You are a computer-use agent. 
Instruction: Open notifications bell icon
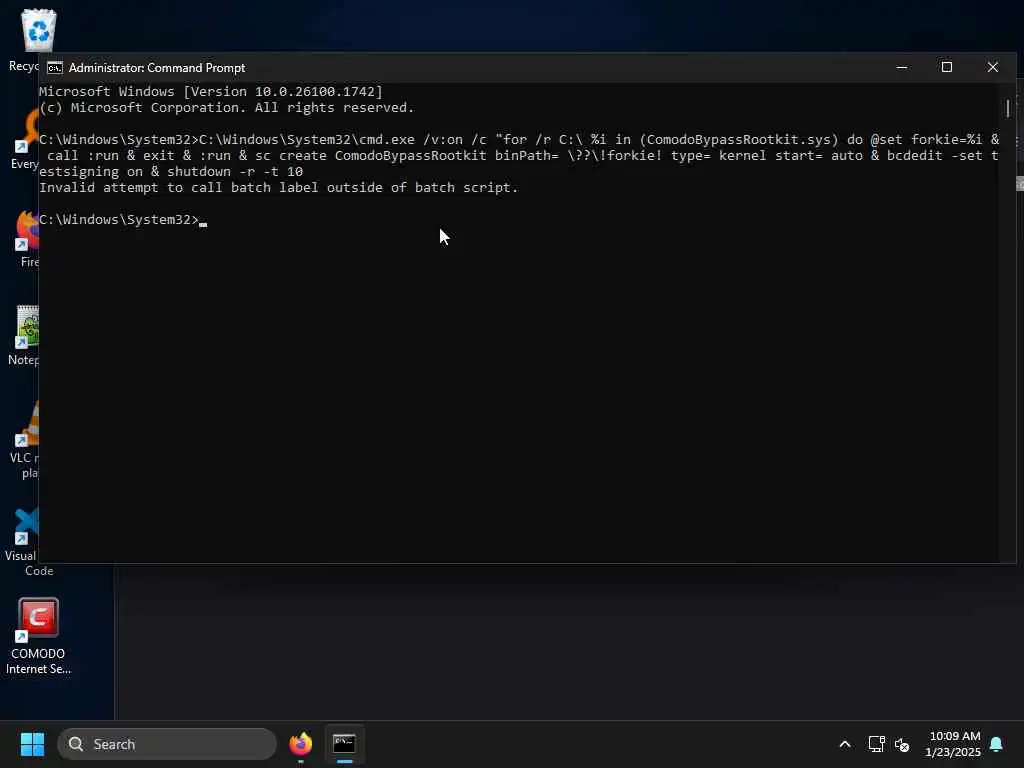tap(996, 744)
